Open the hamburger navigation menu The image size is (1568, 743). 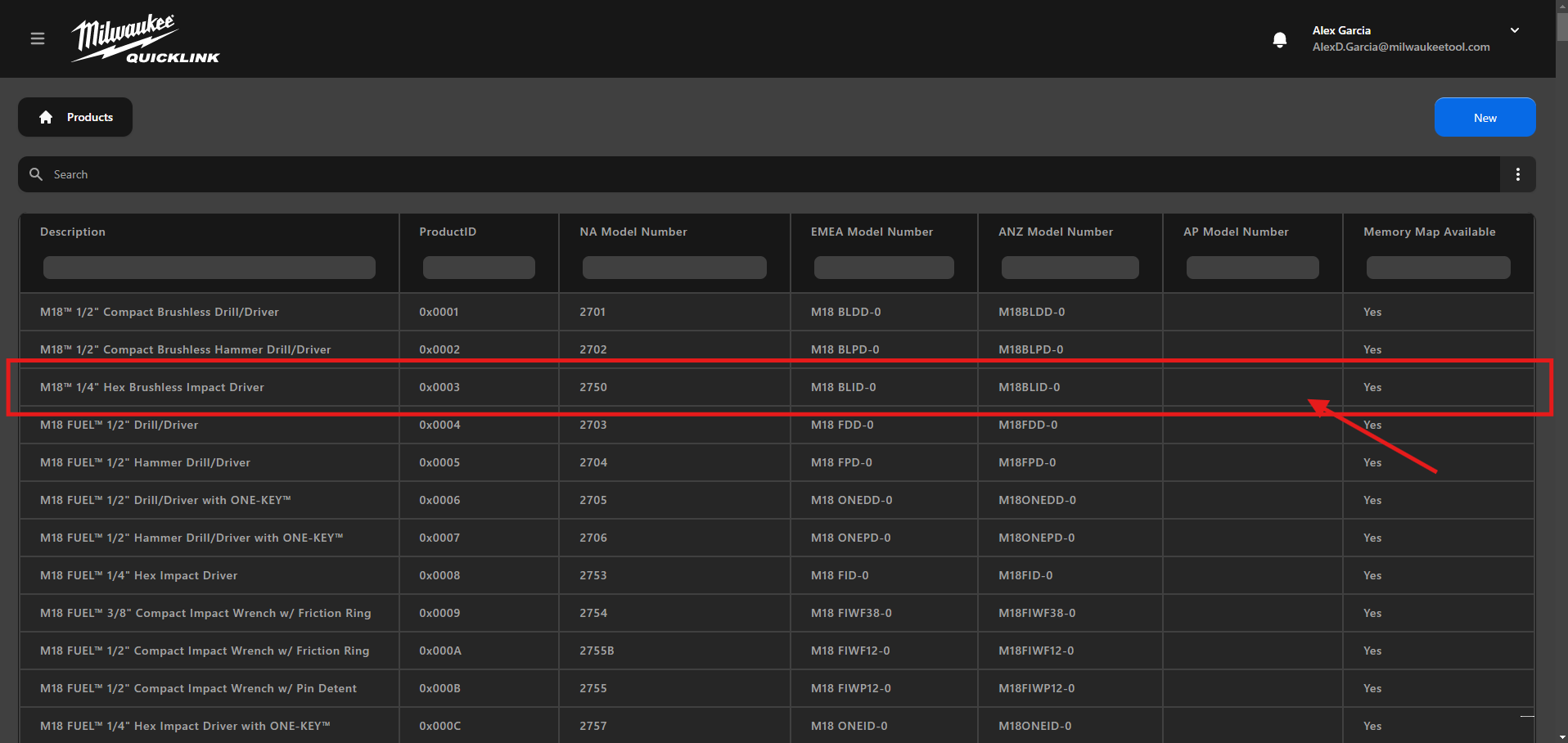pos(38,38)
